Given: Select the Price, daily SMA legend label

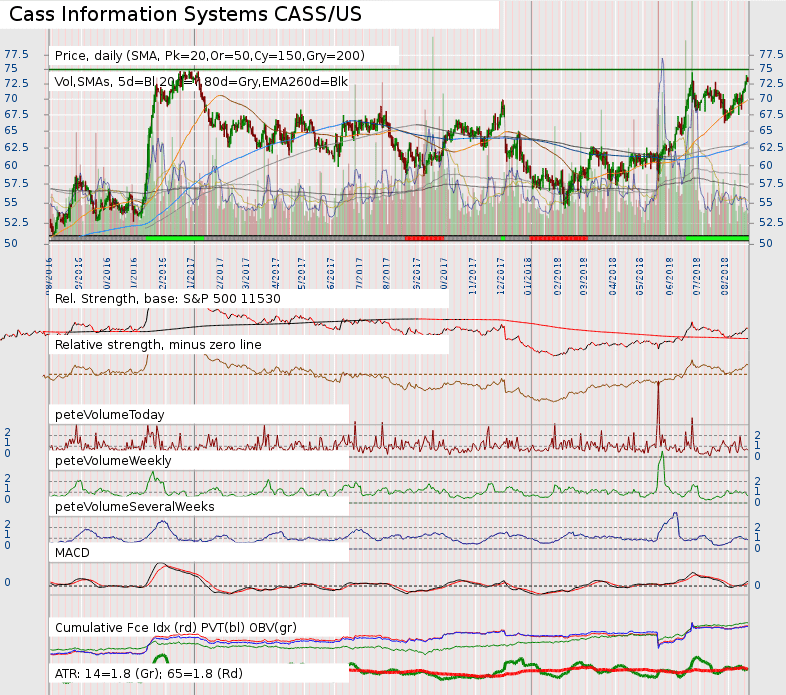Looking at the screenshot, I should (210, 56).
